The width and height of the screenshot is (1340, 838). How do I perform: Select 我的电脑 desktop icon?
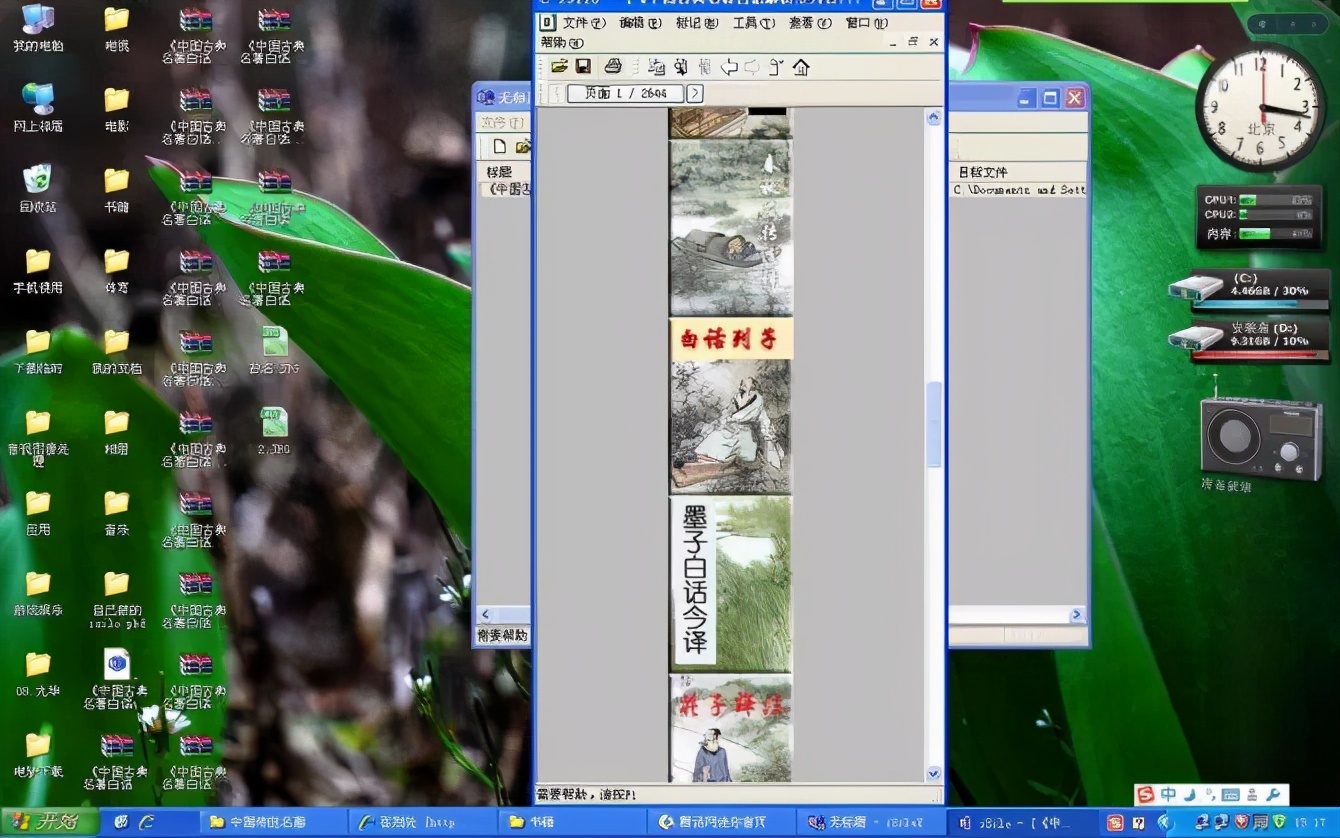(x=38, y=28)
